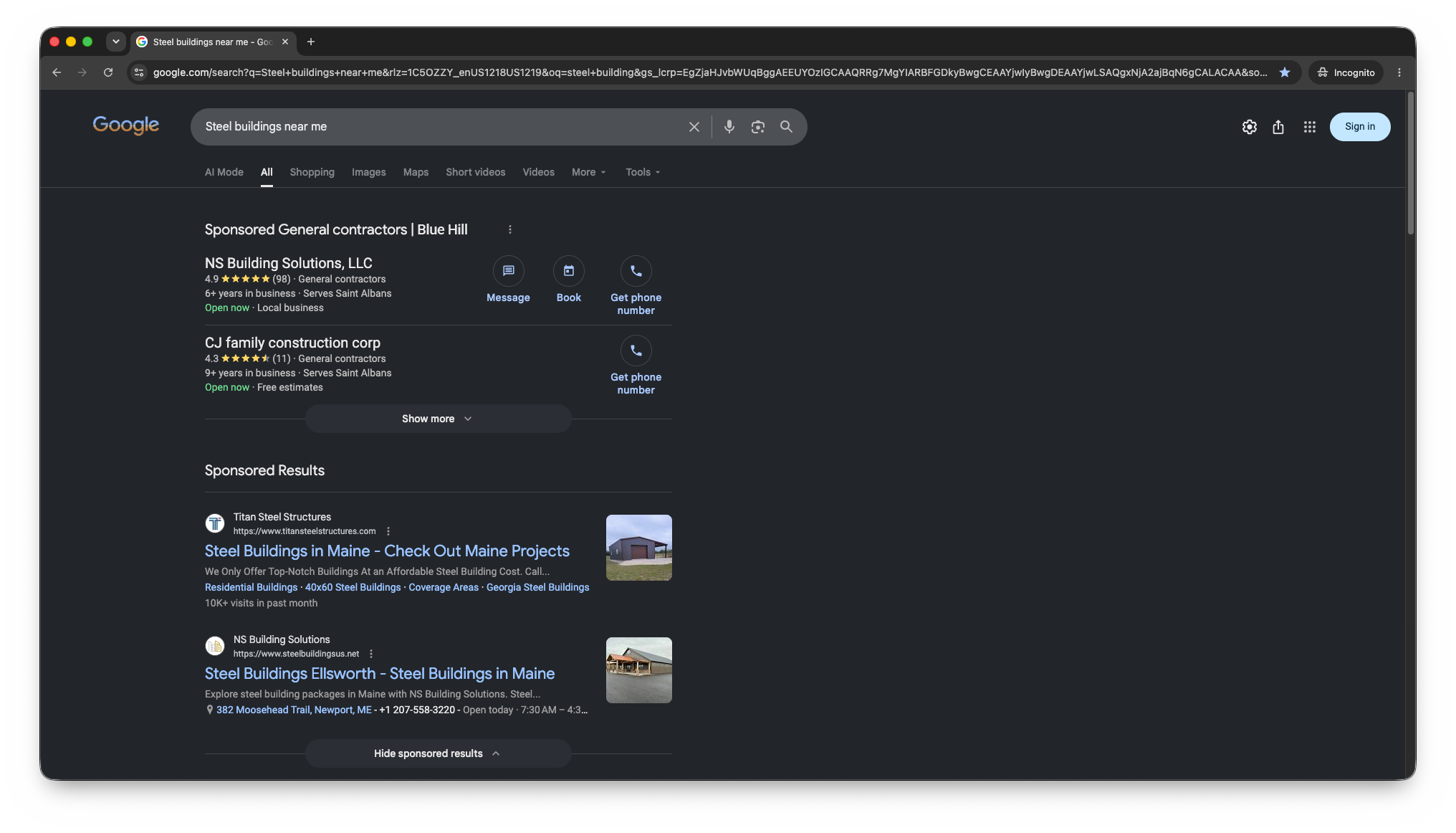Screen dimensions: 1456x833
Task: Open the Tools dropdown
Action: click(x=643, y=172)
